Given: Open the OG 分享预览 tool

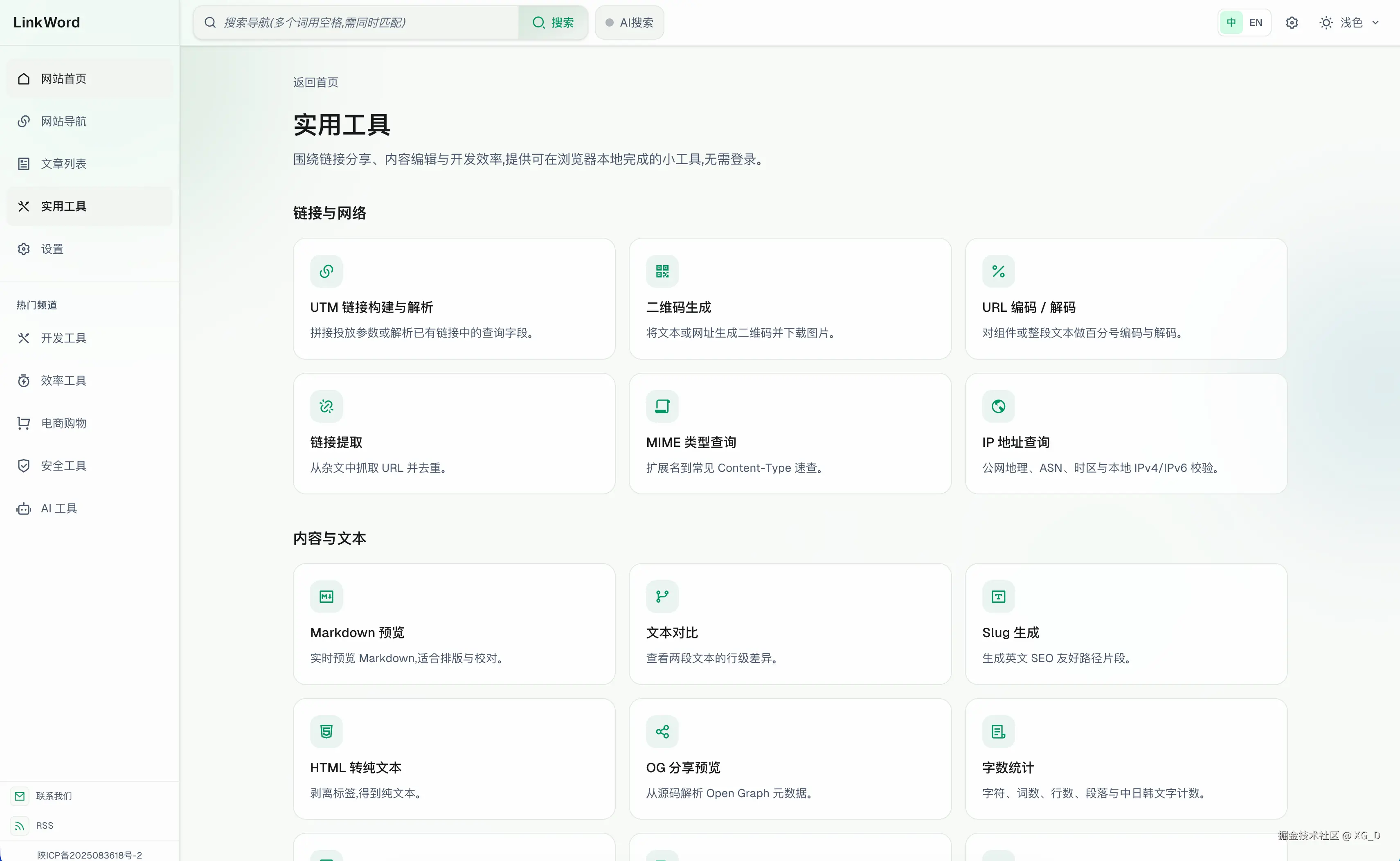Looking at the screenshot, I should (790, 759).
